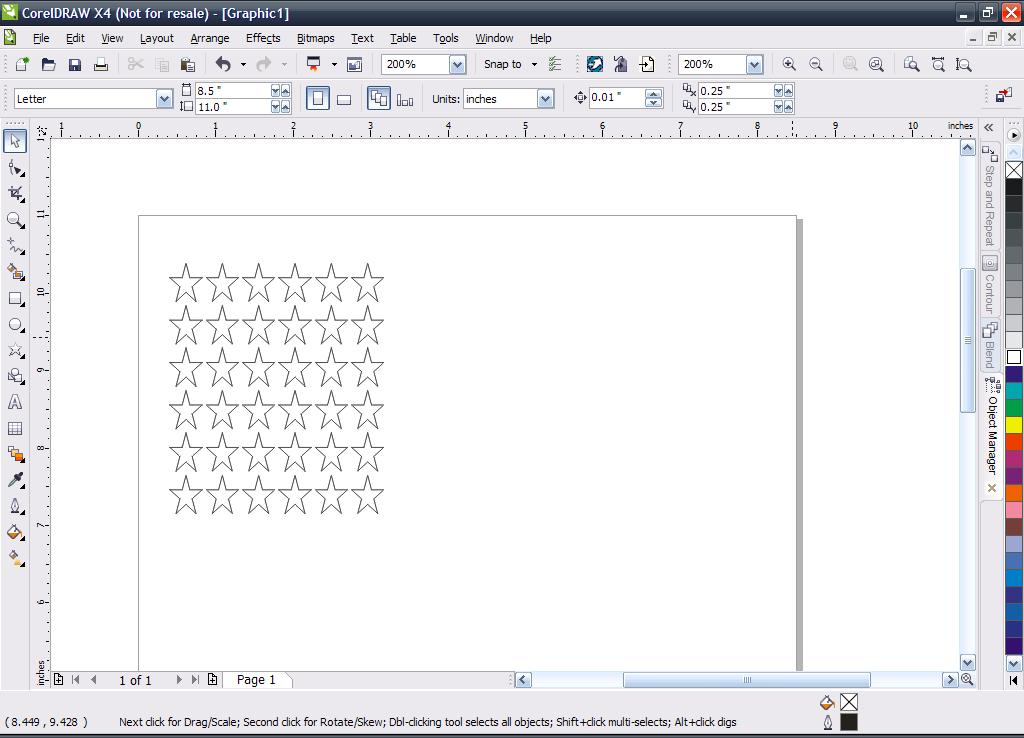1024x738 pixels.
Task: Open the Arrange menu
Action: pos(209,38)
